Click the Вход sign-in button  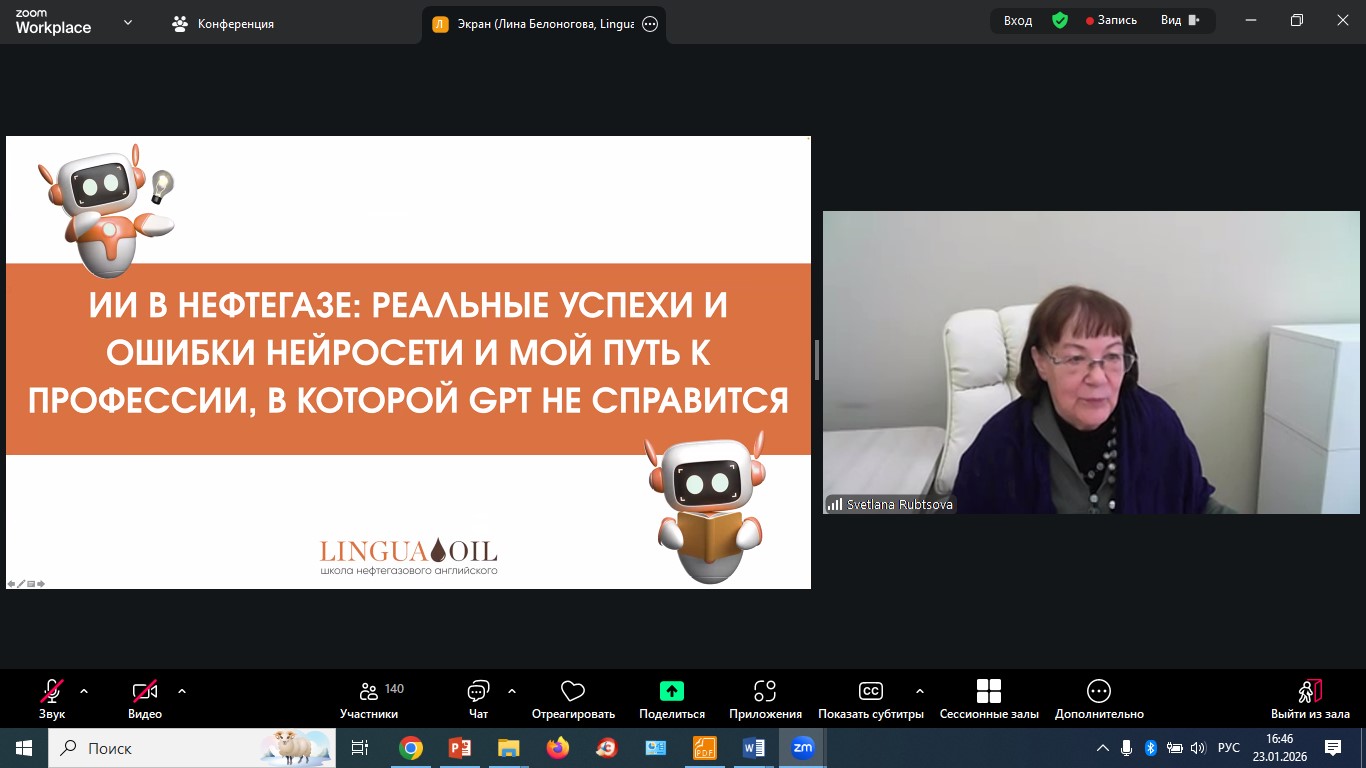click(x=1018, y=20)
